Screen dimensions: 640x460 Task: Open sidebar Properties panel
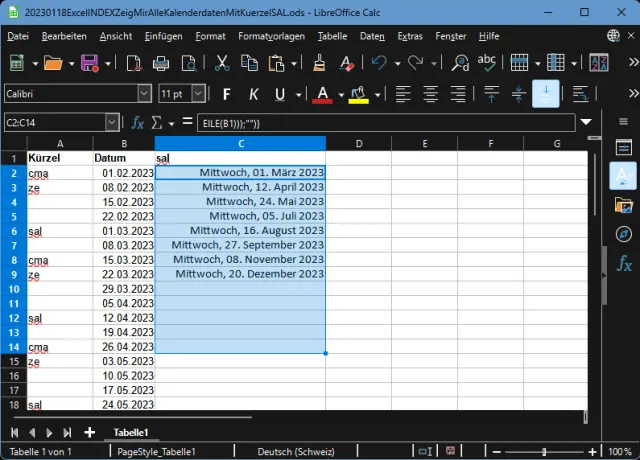(624, 148)
